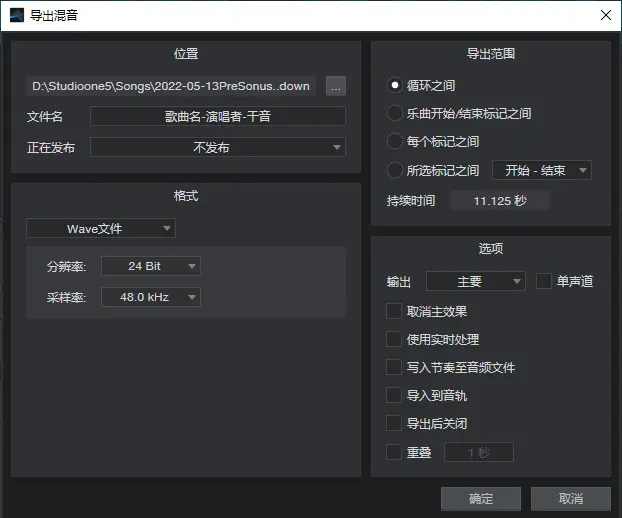Open the Wave文件 format dropdown

pos(101,228)
